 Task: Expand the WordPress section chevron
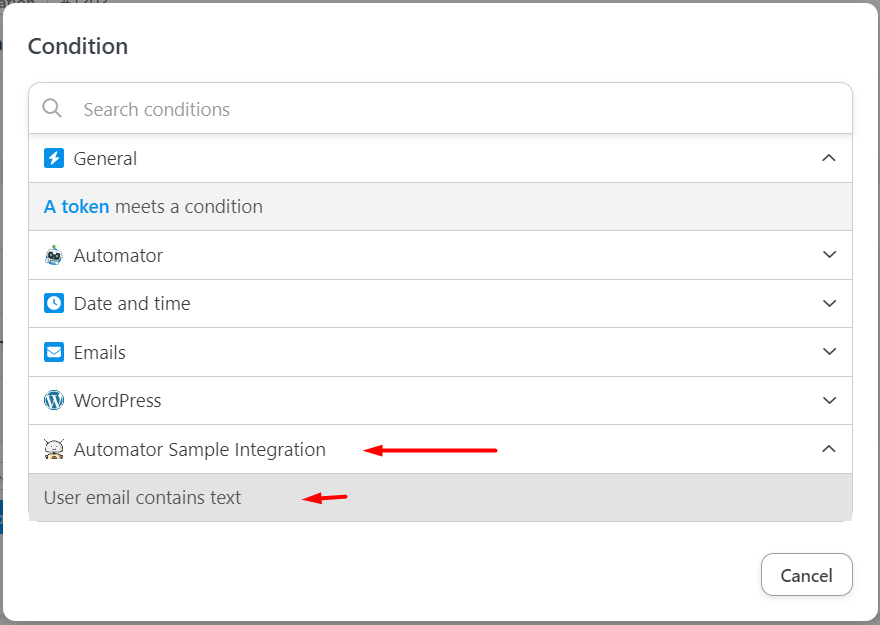pyautogui.click(x=828, y=400)
